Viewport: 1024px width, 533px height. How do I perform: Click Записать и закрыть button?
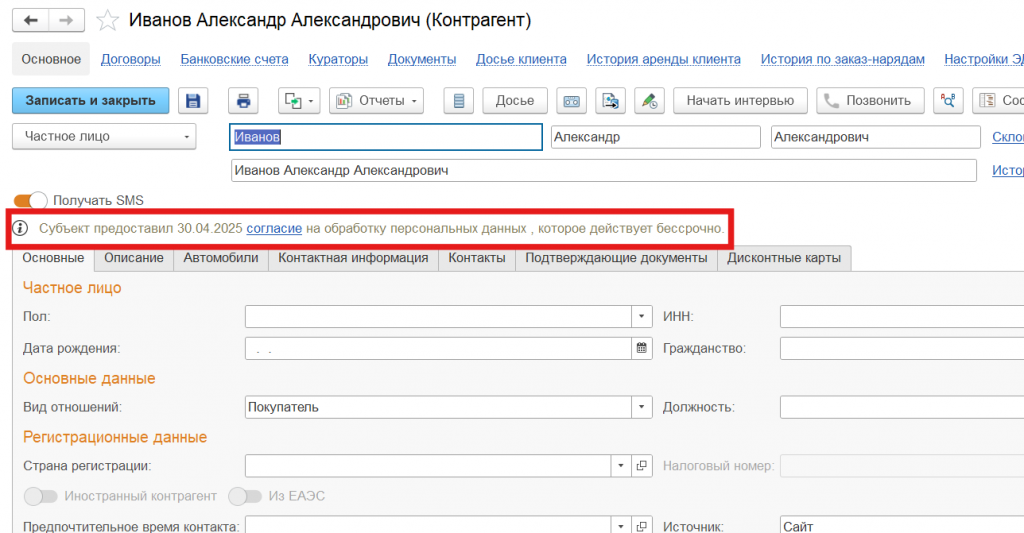click(x=91, y=101)
